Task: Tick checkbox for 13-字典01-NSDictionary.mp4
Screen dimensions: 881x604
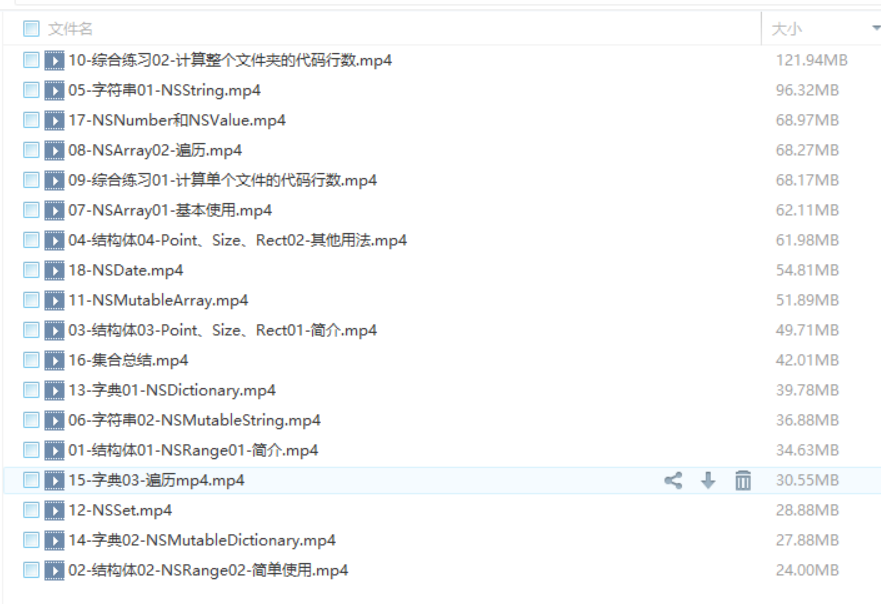Action: click(x=31, y=390)
